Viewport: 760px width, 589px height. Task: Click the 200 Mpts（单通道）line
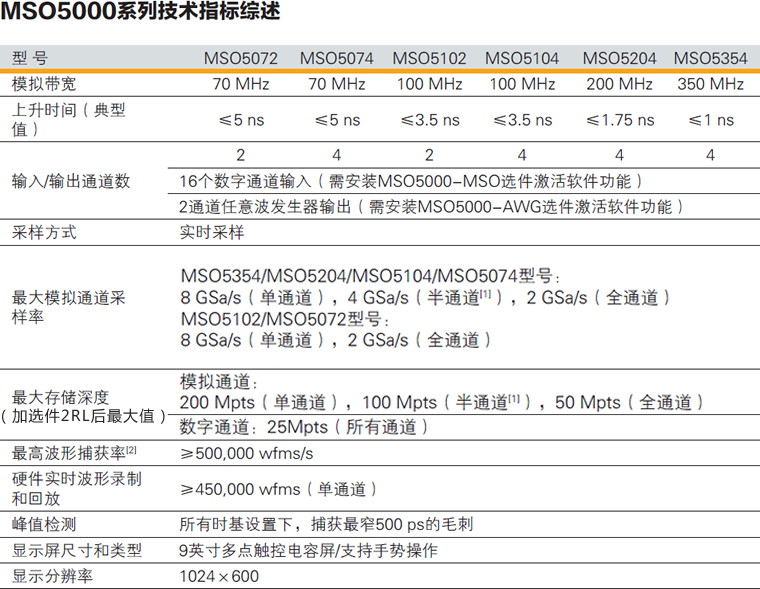click(442, 402)
